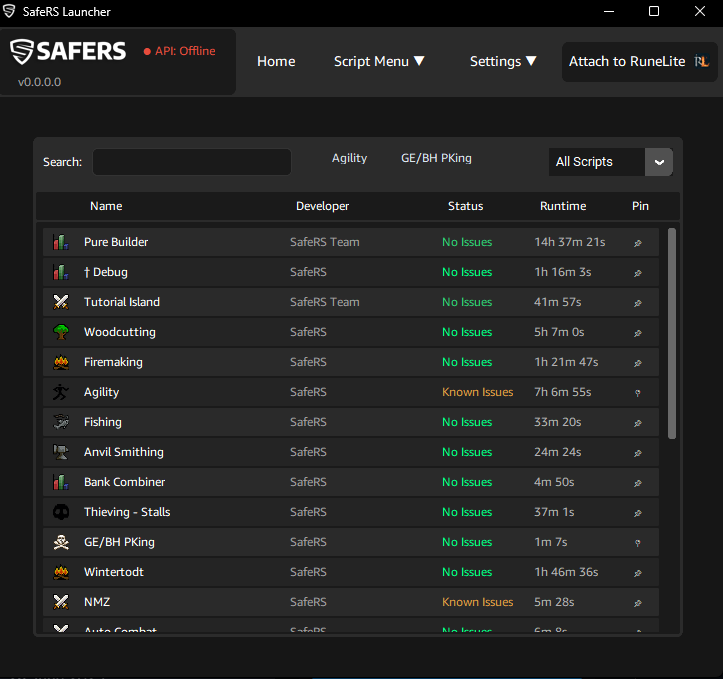Open the All Scripts filter dropdown
723x679 pixels.
610,162
